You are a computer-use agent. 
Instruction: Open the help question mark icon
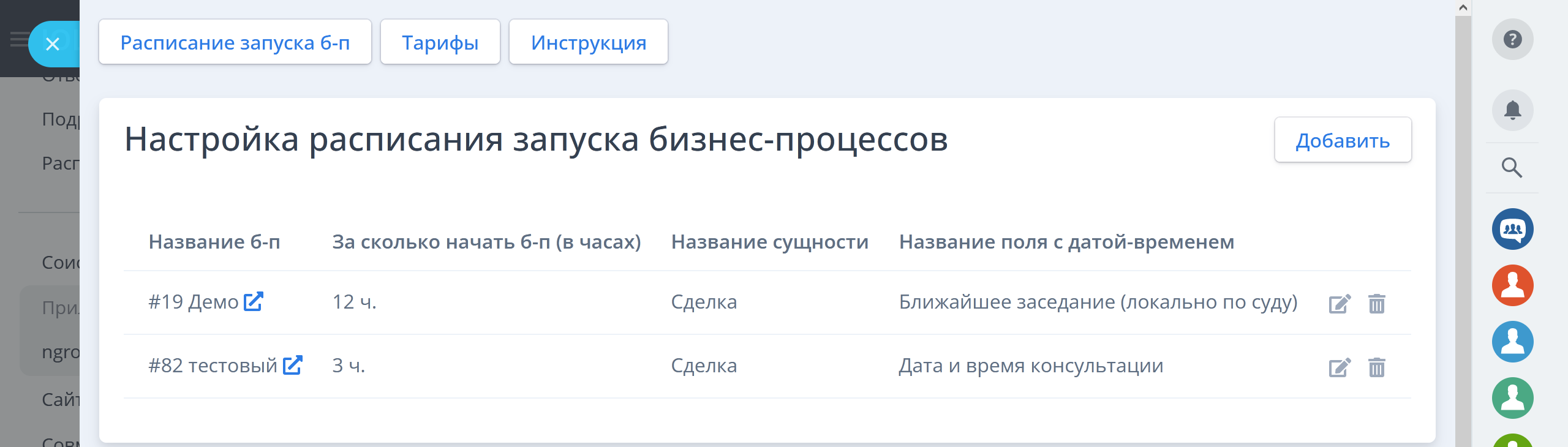(1512, 40)
